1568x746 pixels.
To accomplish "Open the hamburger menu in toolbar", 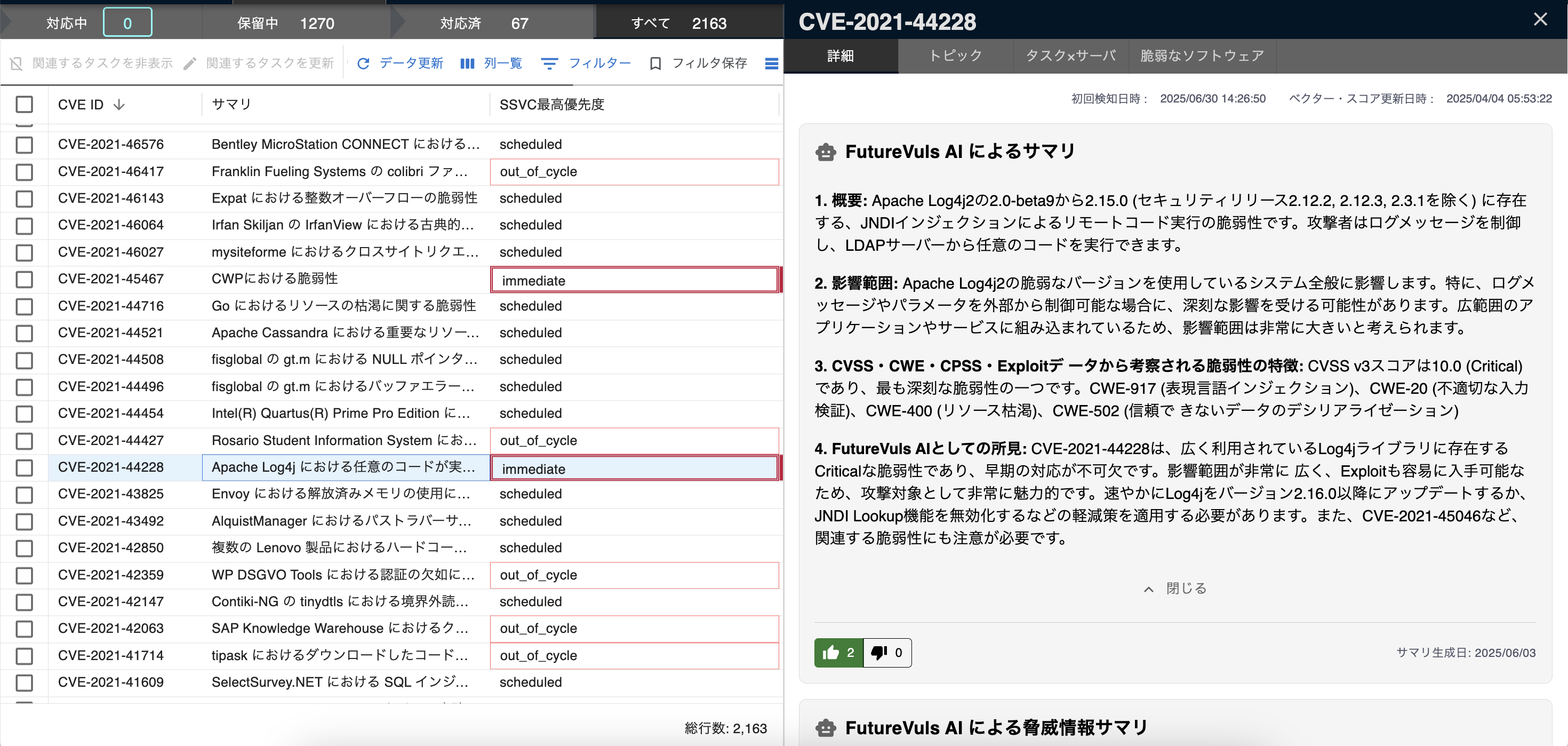I will (771, 64).
